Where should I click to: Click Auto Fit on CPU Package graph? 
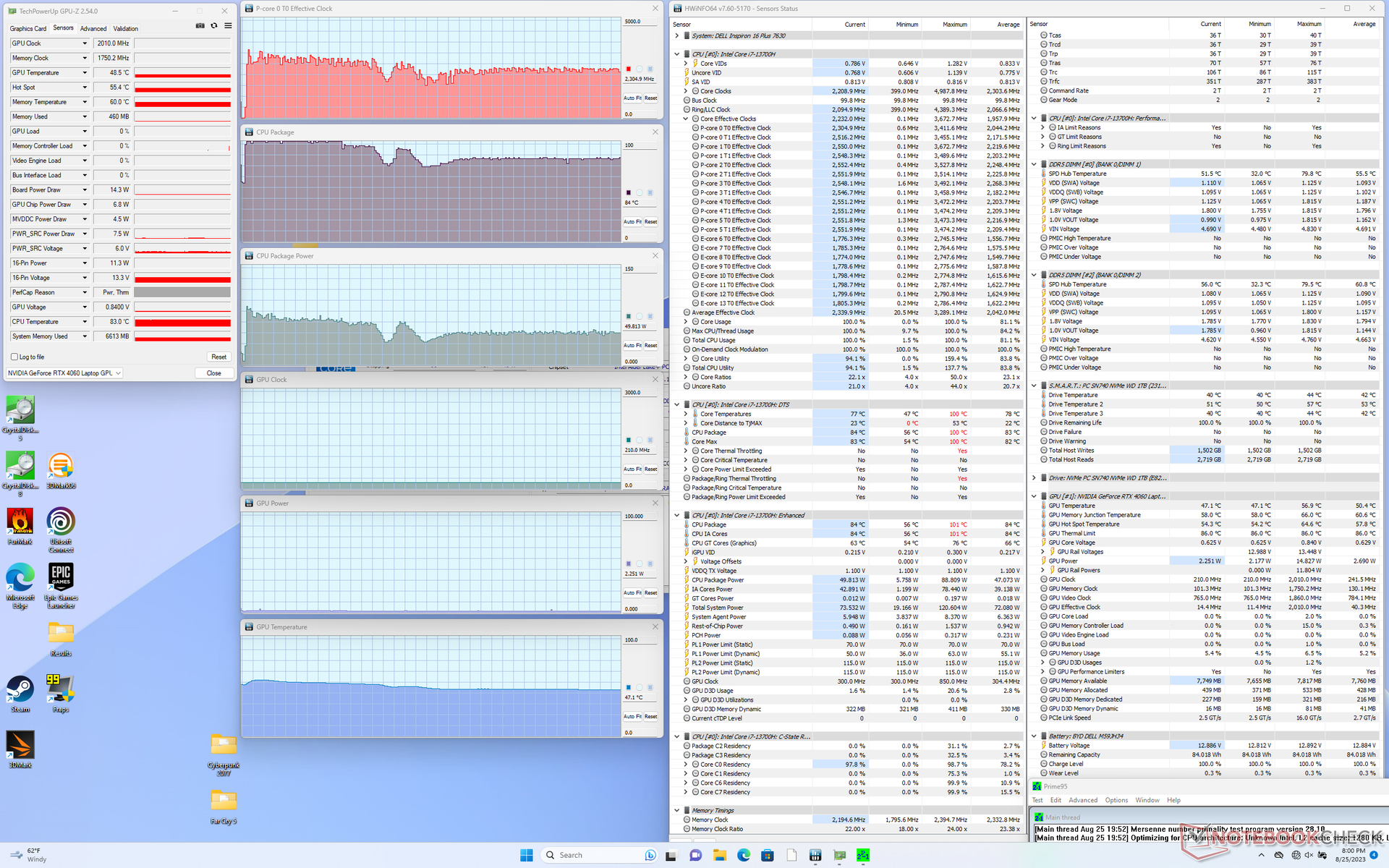click(x=632, y=222)
